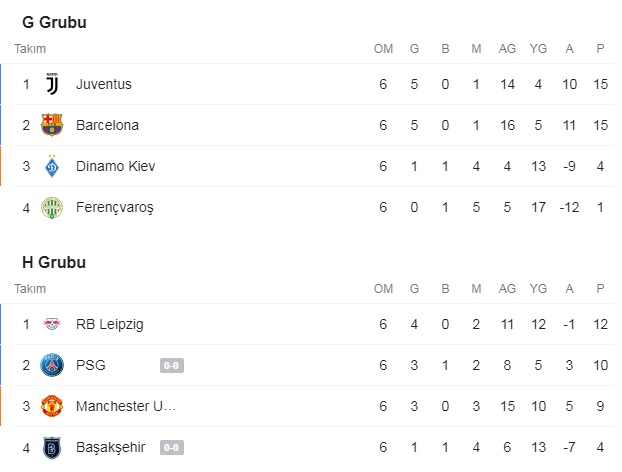Image resolution: width=622 pixels, height=472 pixels.
Task: Click the 0-0 live score badge beside PSG
Action: tap(171, 366)
